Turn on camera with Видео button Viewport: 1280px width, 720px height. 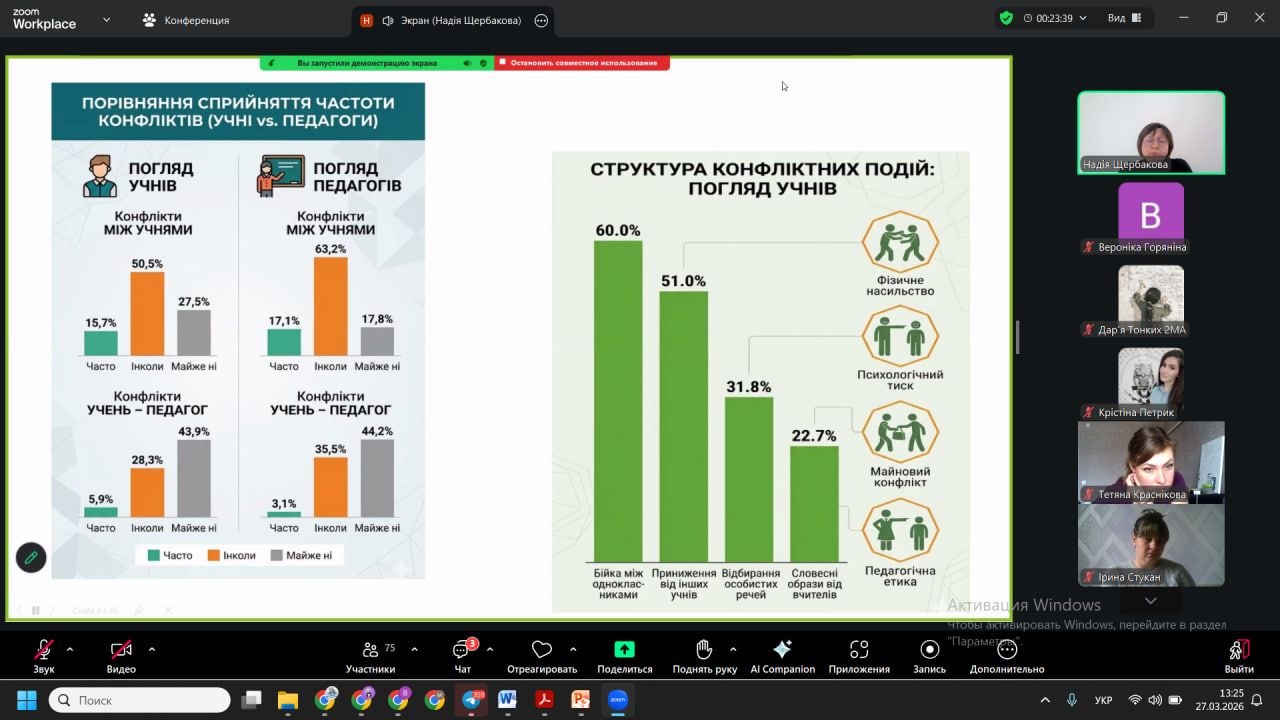click(x=121, y=650)
